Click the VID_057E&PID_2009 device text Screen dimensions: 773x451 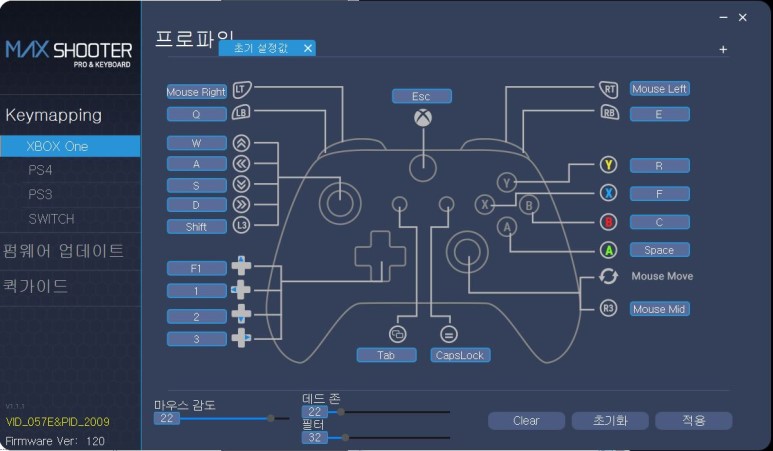[58, 422]
